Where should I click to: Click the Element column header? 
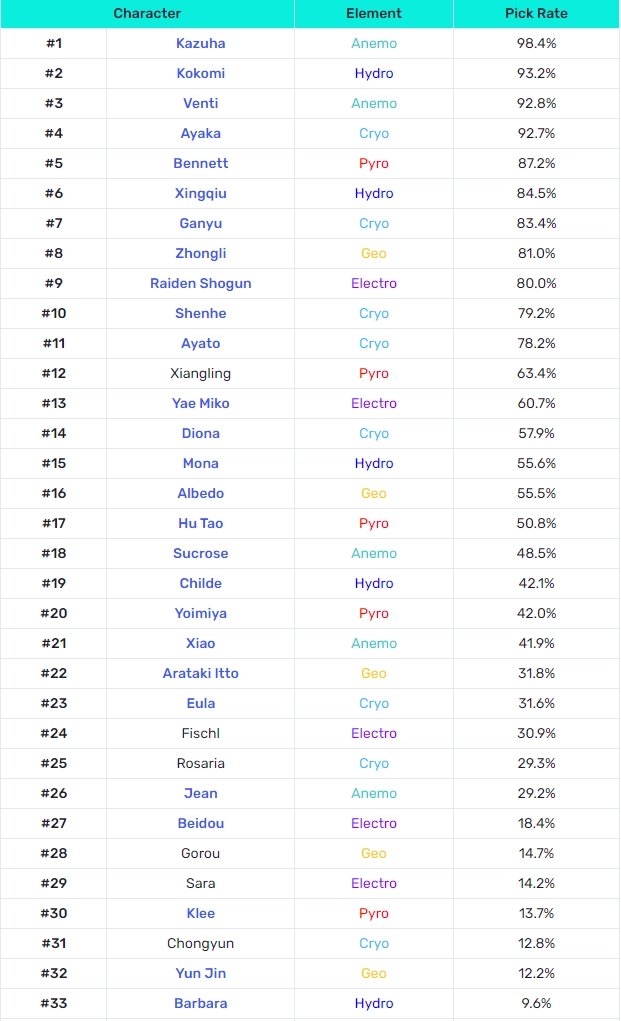click(x=373, y=13)
